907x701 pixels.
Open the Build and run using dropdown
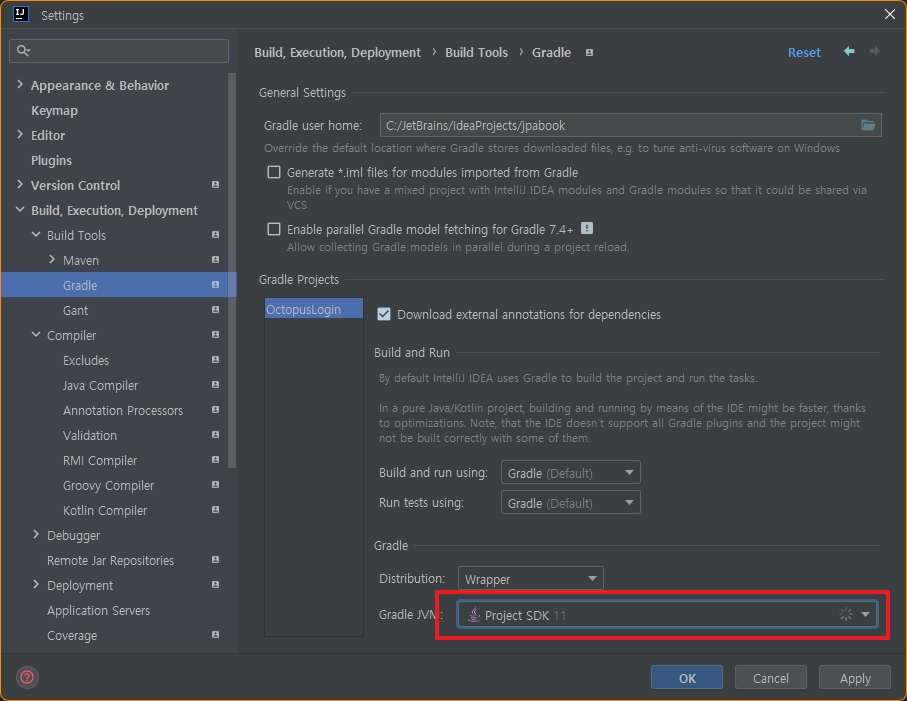pos(570,473)
